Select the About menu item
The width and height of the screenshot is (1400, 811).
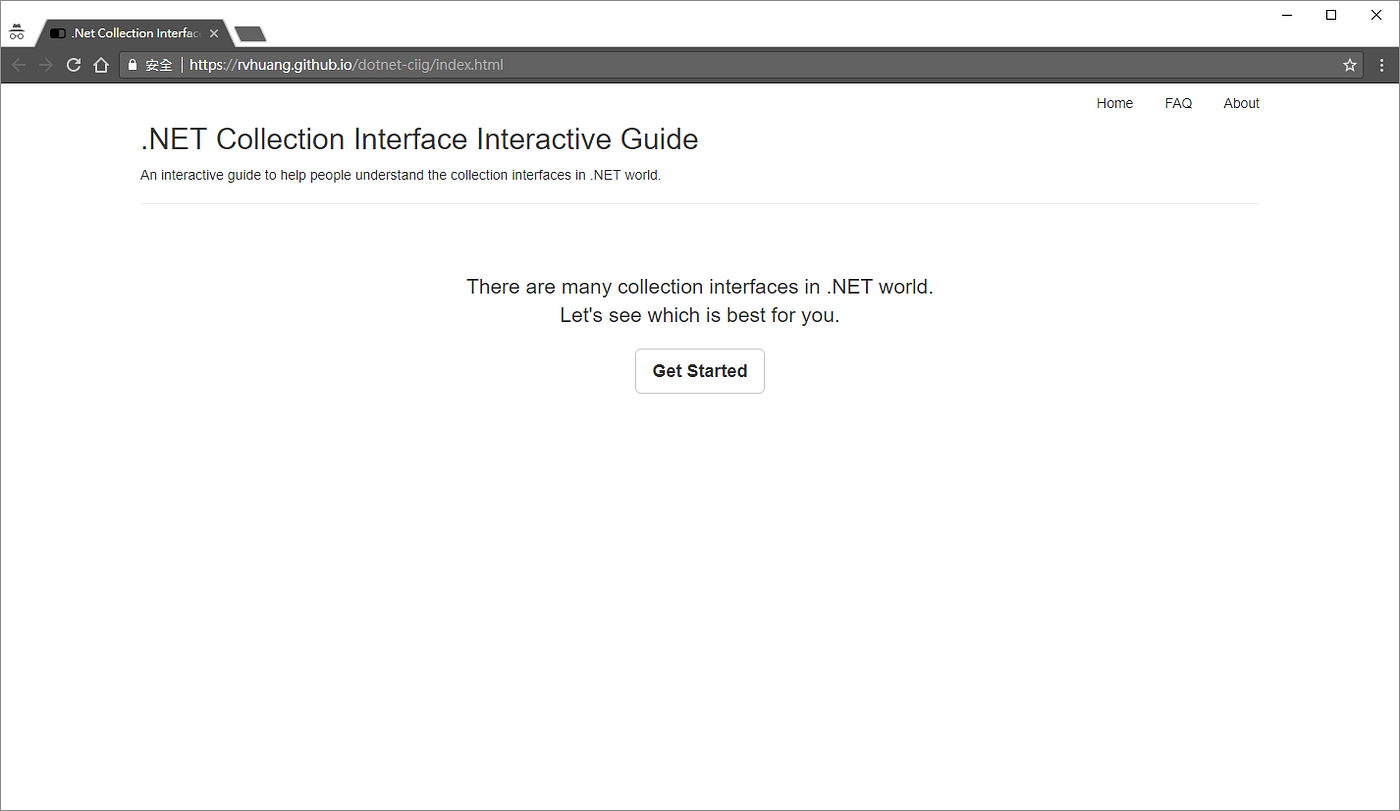(1241, 103)
